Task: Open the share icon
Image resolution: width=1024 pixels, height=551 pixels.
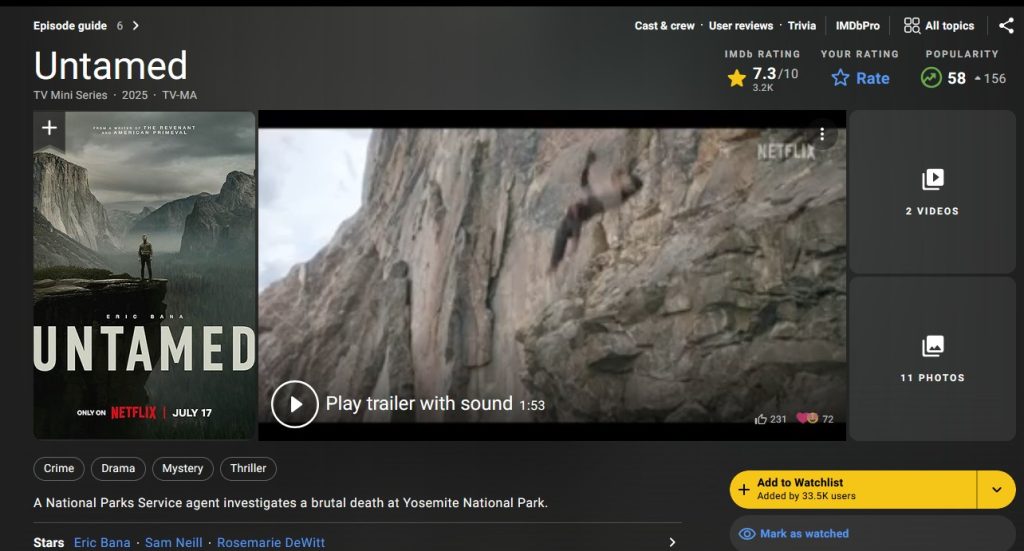Action: click(x=1006, y=25)
